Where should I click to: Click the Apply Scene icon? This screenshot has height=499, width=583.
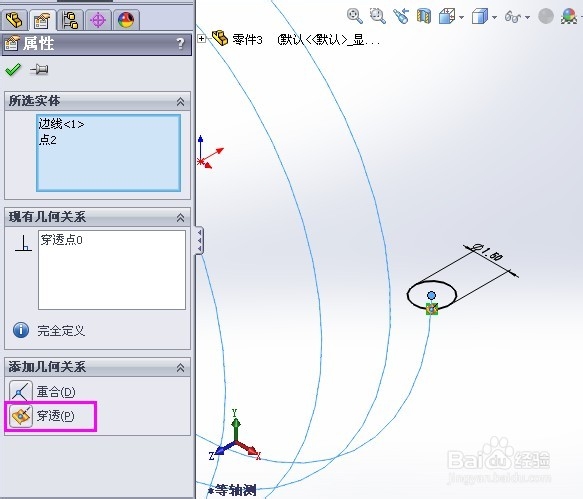pyautogui.click(x=569, y=16)
